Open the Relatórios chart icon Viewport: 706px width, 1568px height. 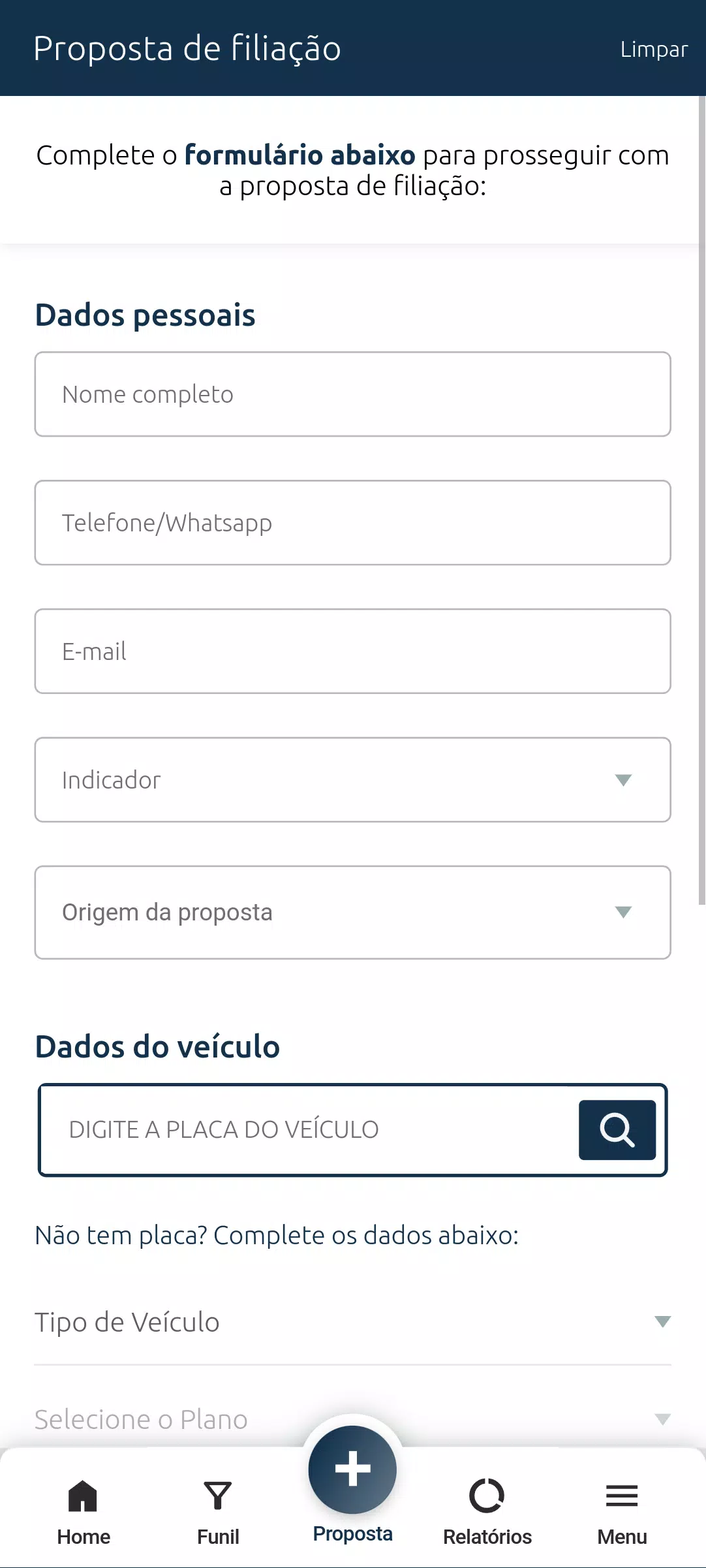click(x=487, y=1496)
